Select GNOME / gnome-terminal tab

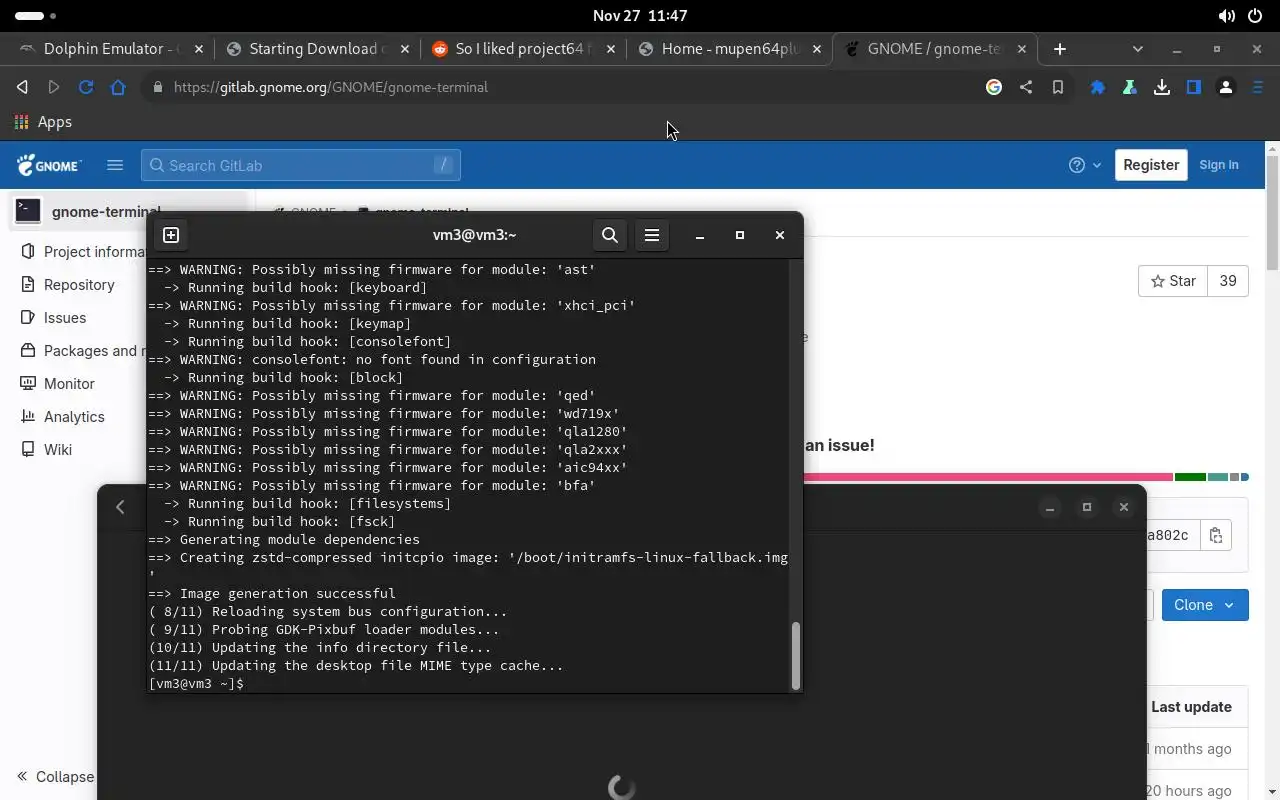point(935,48)
